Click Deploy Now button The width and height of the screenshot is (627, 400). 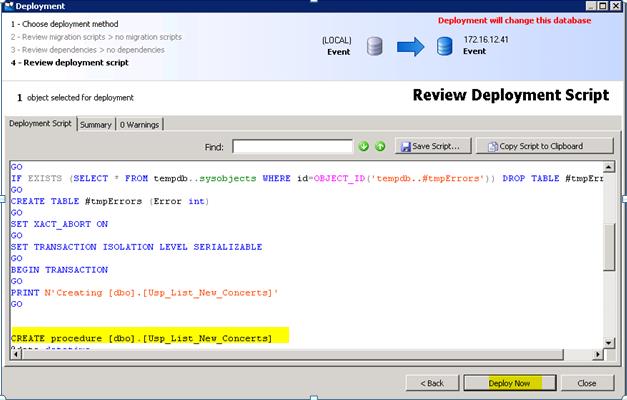510,383
